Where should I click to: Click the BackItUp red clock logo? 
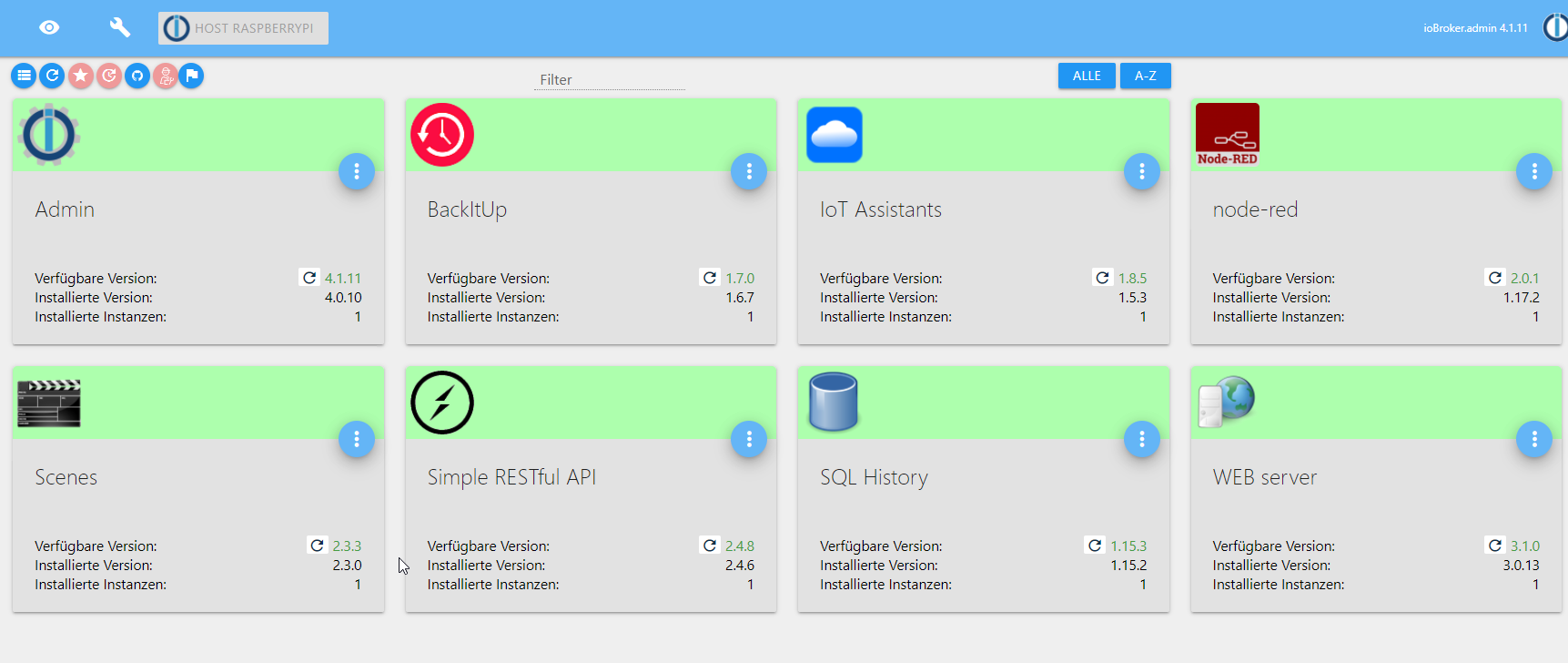click(x=442, y=135)
